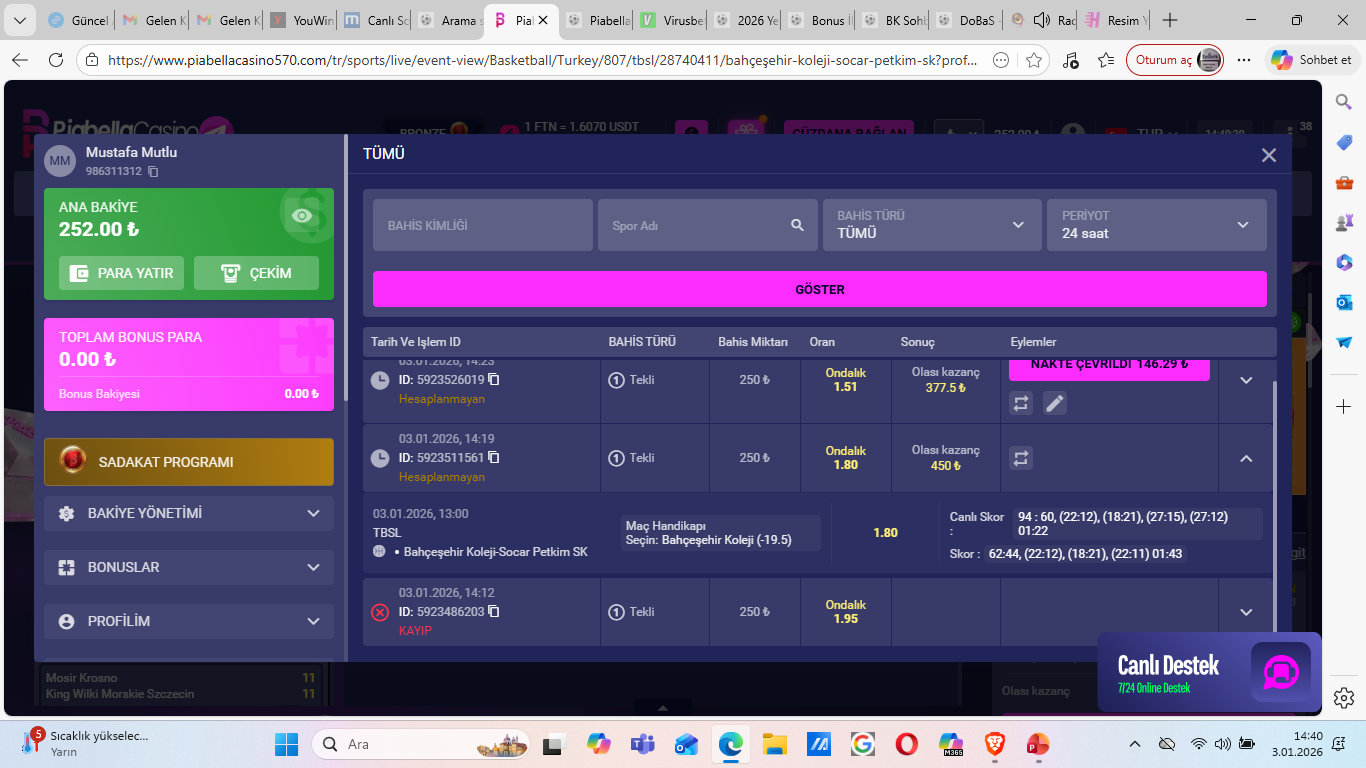Open the Sohbet et Copilot button
This screenshot has height=768, width=1366.
pos(1312,60)
